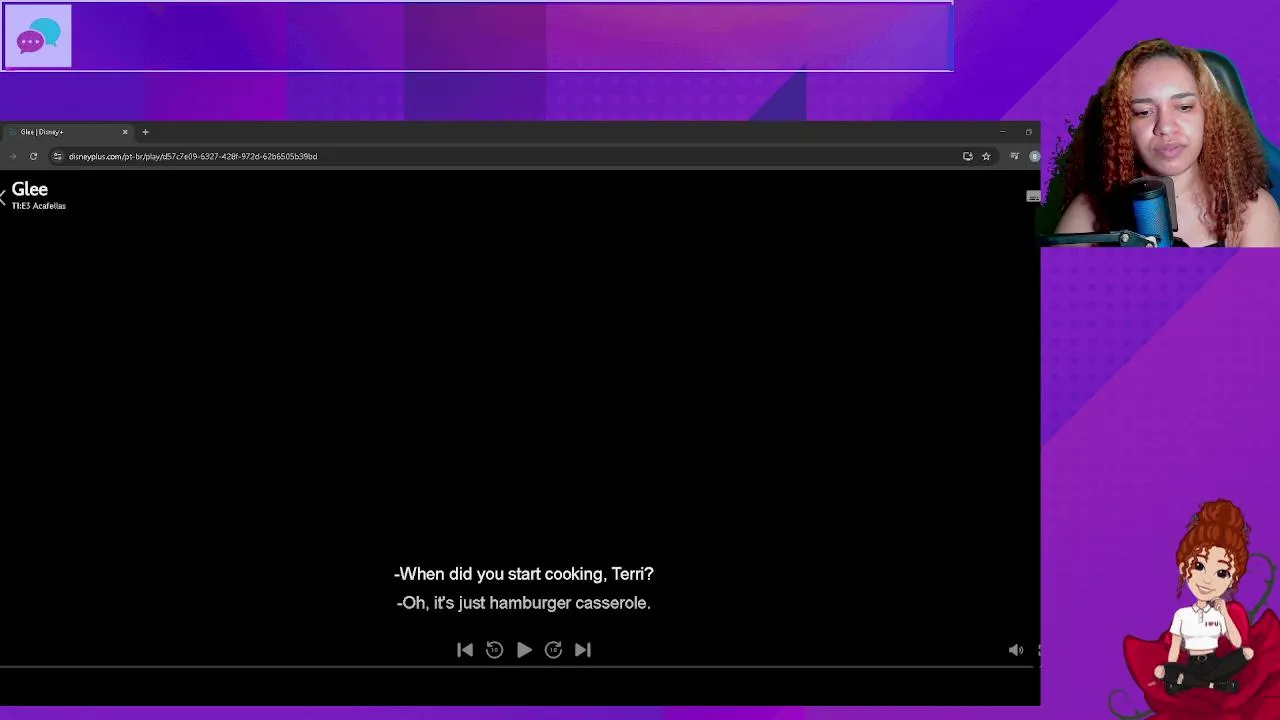Open subtitles and audio settings icon
The image size is (1280, 720).
click(1033, 197)
